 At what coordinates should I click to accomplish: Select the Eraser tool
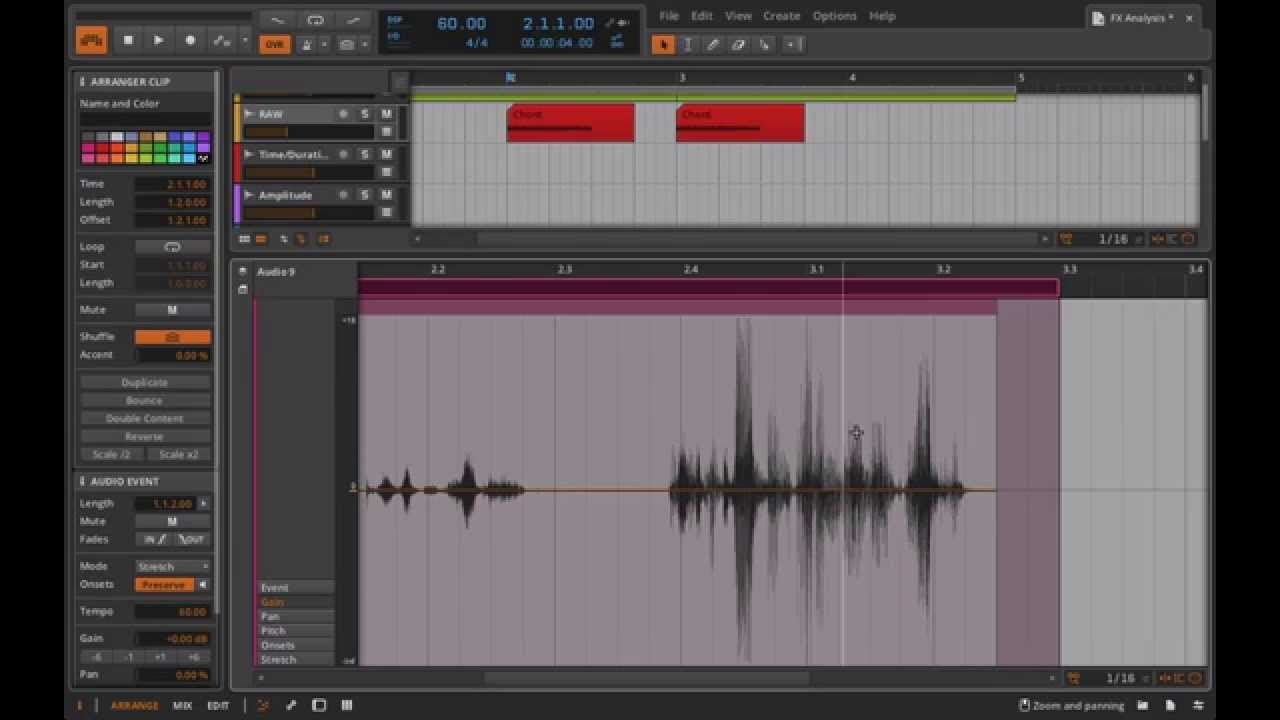tap(738, 44)
